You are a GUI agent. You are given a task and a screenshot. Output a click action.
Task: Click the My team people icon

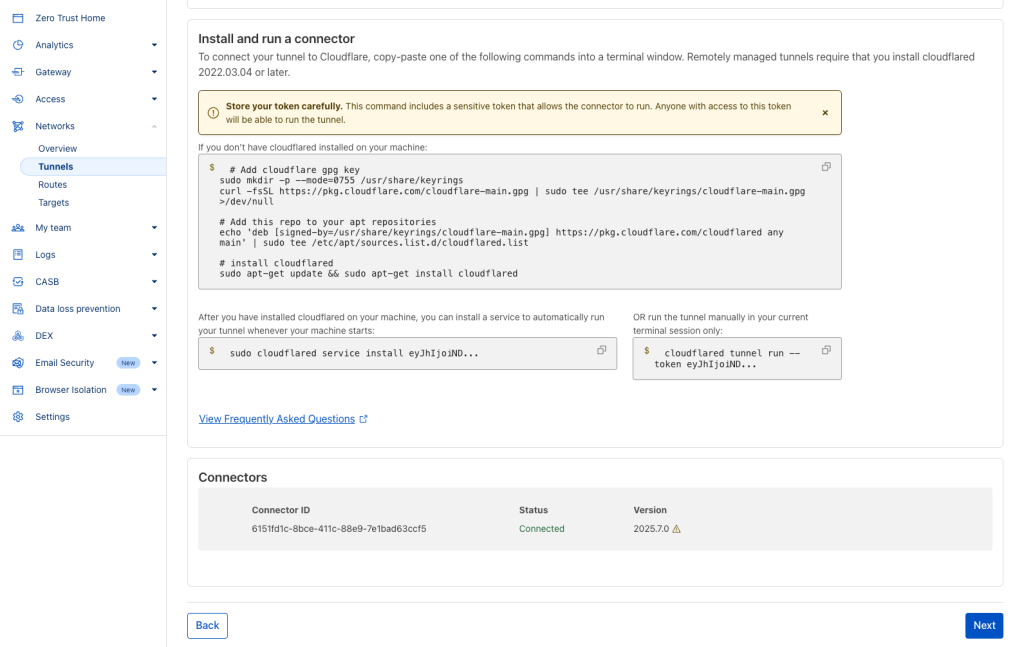(18, 228)
